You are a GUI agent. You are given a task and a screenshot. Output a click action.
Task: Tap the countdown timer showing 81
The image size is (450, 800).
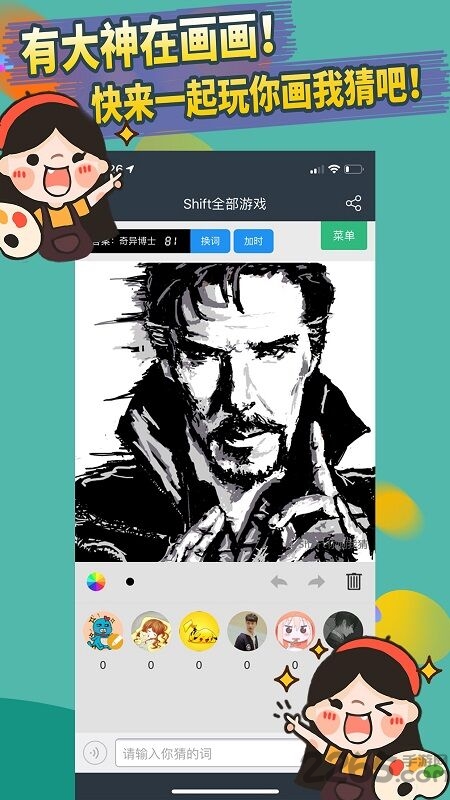[170, 241]
